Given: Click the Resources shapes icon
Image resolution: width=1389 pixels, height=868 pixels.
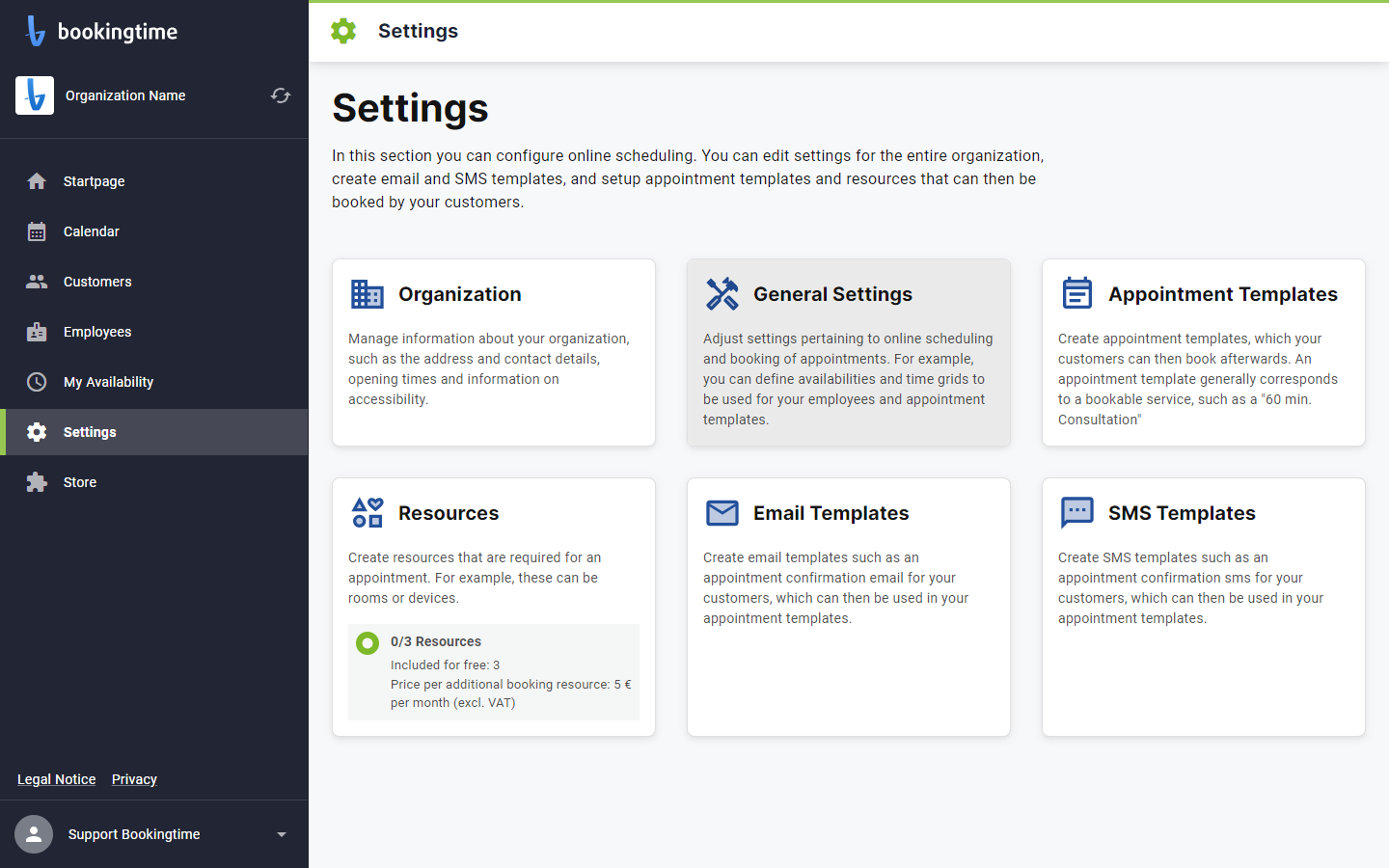Looking at the screenshot, I should click(368, 513).
